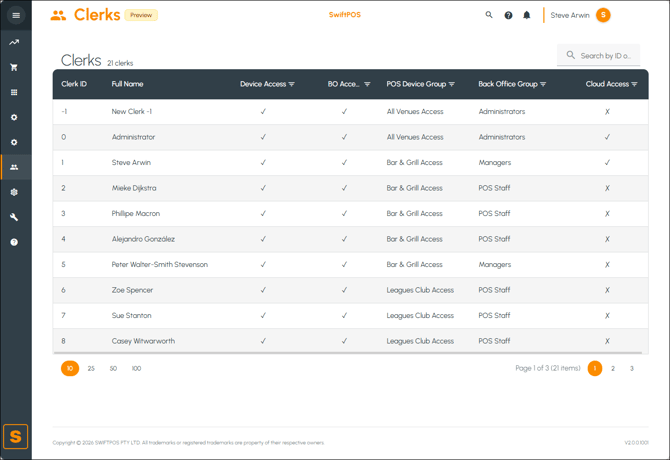This screenshot has height=460, width=670.
Task: Go to page 2 of clerks
Action: (x=613, y=368)
